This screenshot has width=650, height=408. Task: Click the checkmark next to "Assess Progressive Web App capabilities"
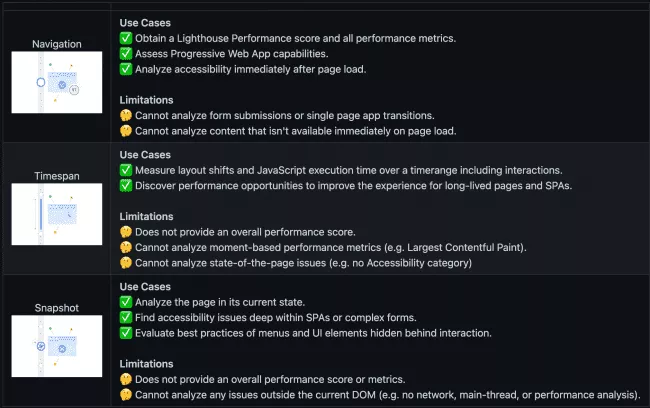point(126,54)
